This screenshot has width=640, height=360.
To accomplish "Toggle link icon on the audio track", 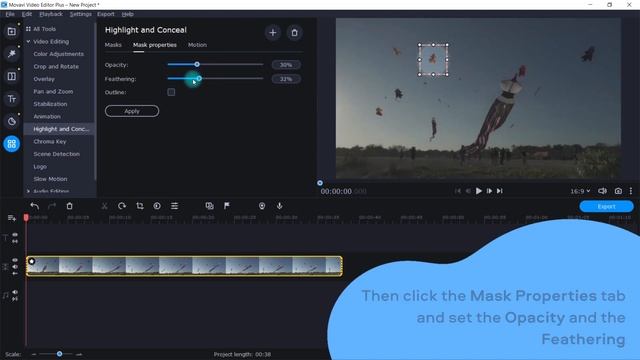I will pyautogui.click(x=15, y=299).
